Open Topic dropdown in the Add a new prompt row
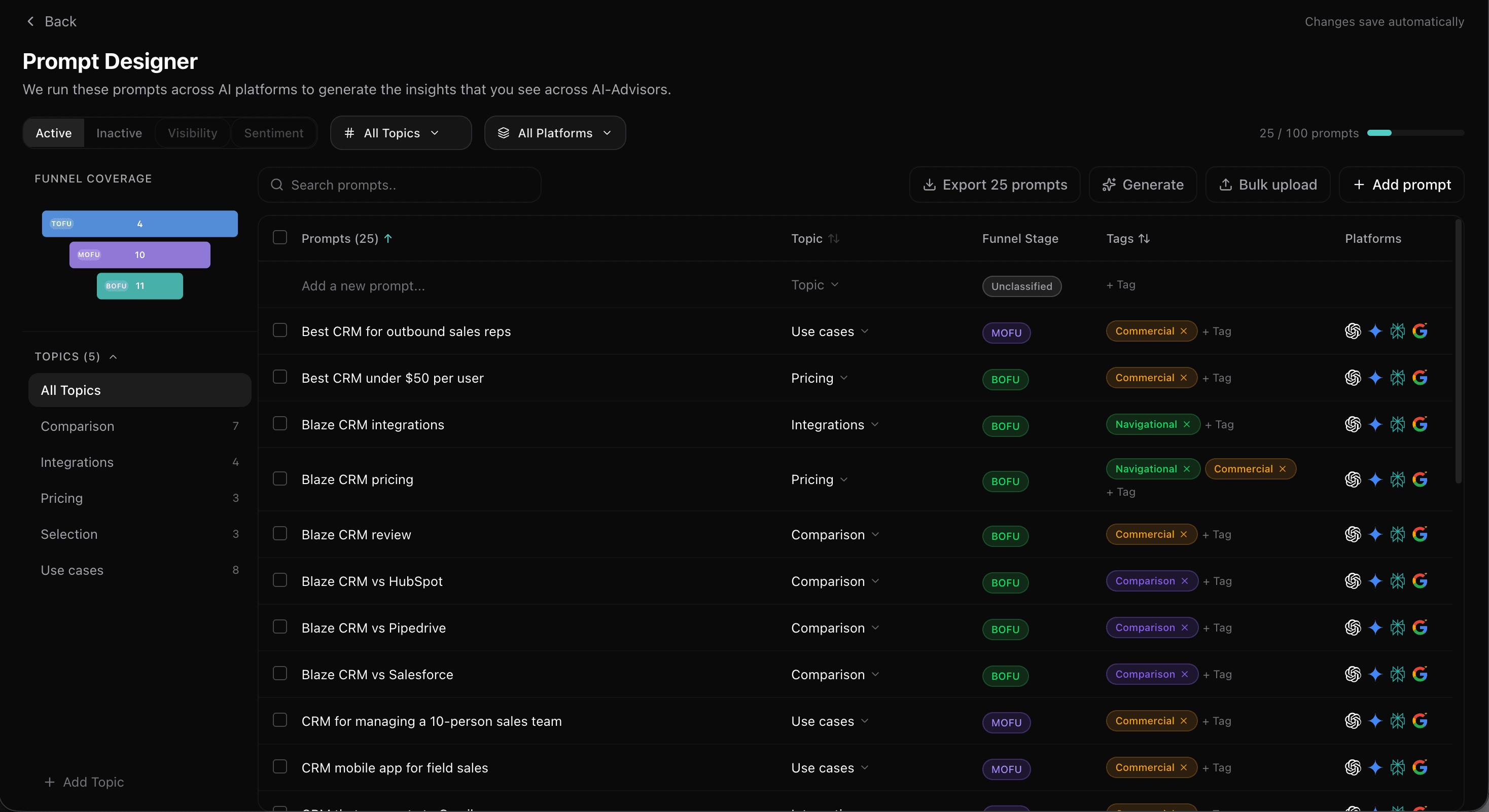The height and width of the screenshot is (812, 1489). coord(814,285)
